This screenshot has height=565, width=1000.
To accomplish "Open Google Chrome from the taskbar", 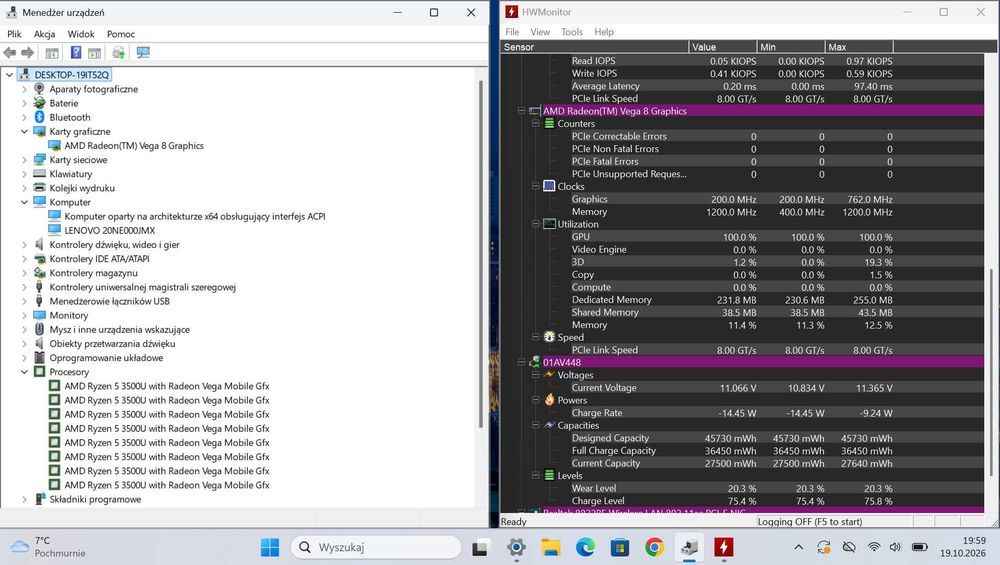I will pos(654,547).
